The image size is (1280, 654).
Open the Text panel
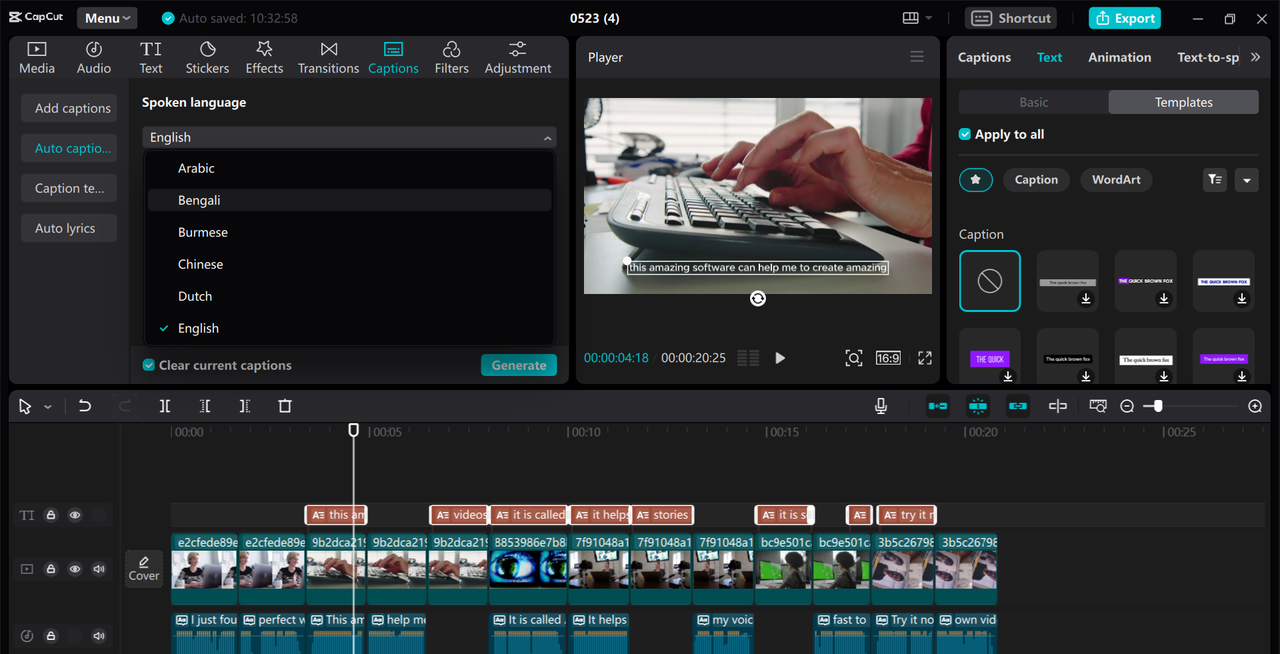click(x=151, y=58)
